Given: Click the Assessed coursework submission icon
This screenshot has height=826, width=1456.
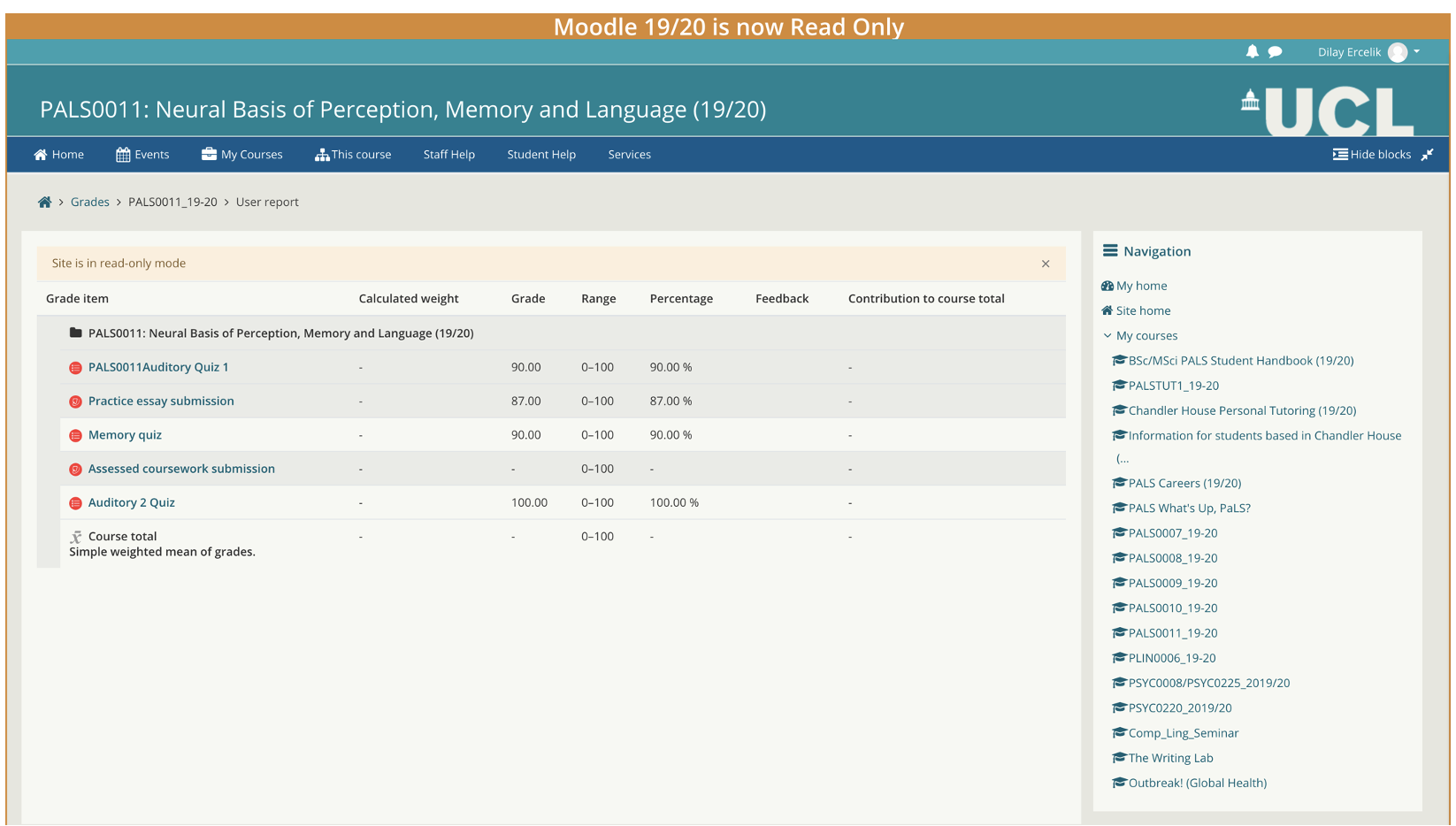Looking at the screenshot, I should [x=75, y=470].
